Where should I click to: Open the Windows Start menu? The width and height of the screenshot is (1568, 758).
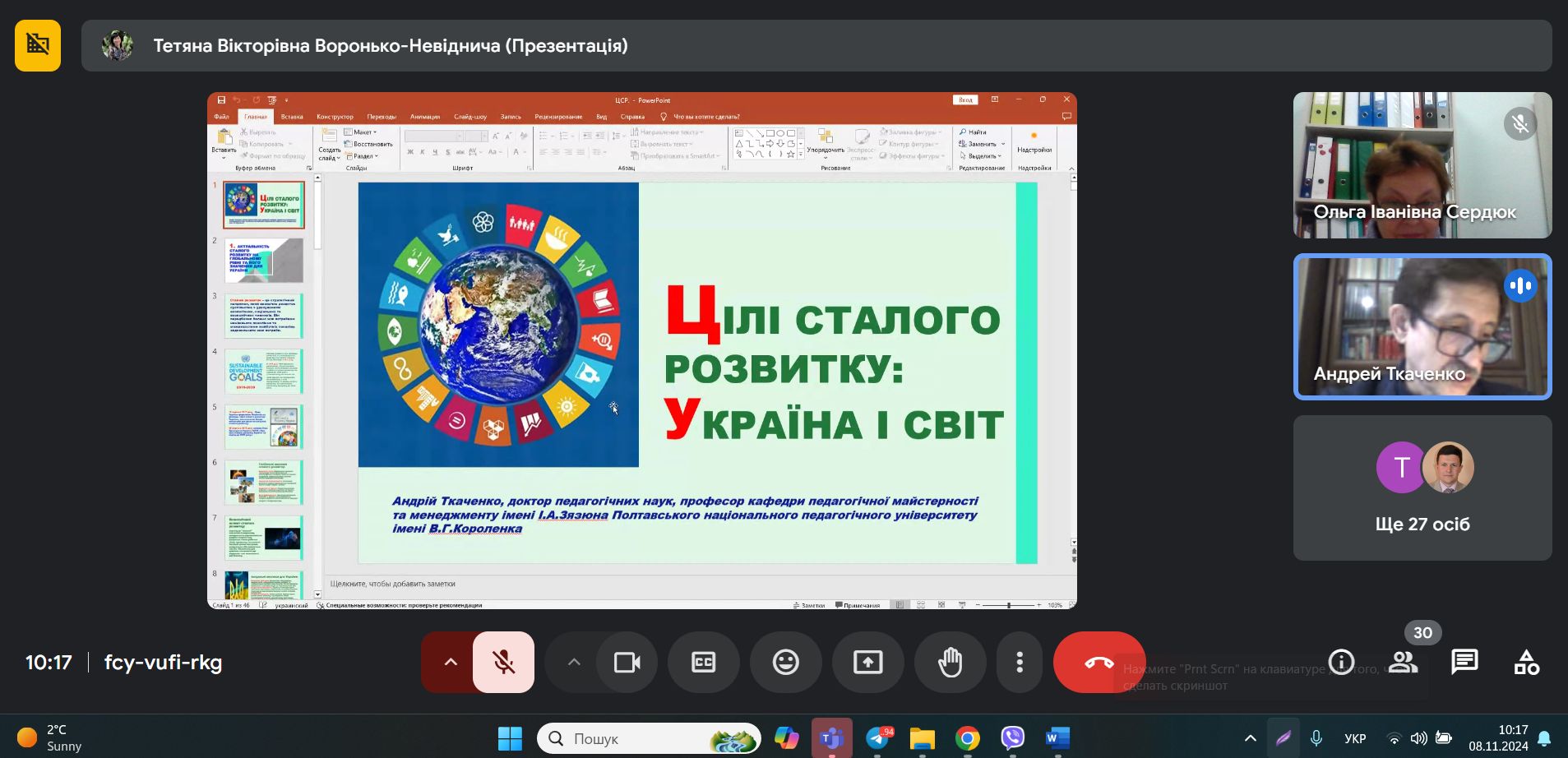point(510,738)
